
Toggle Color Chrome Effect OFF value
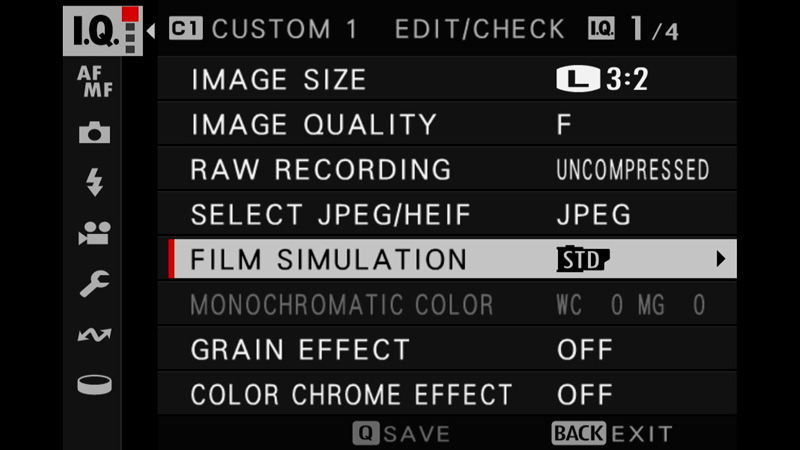click(x=585, y=394)
